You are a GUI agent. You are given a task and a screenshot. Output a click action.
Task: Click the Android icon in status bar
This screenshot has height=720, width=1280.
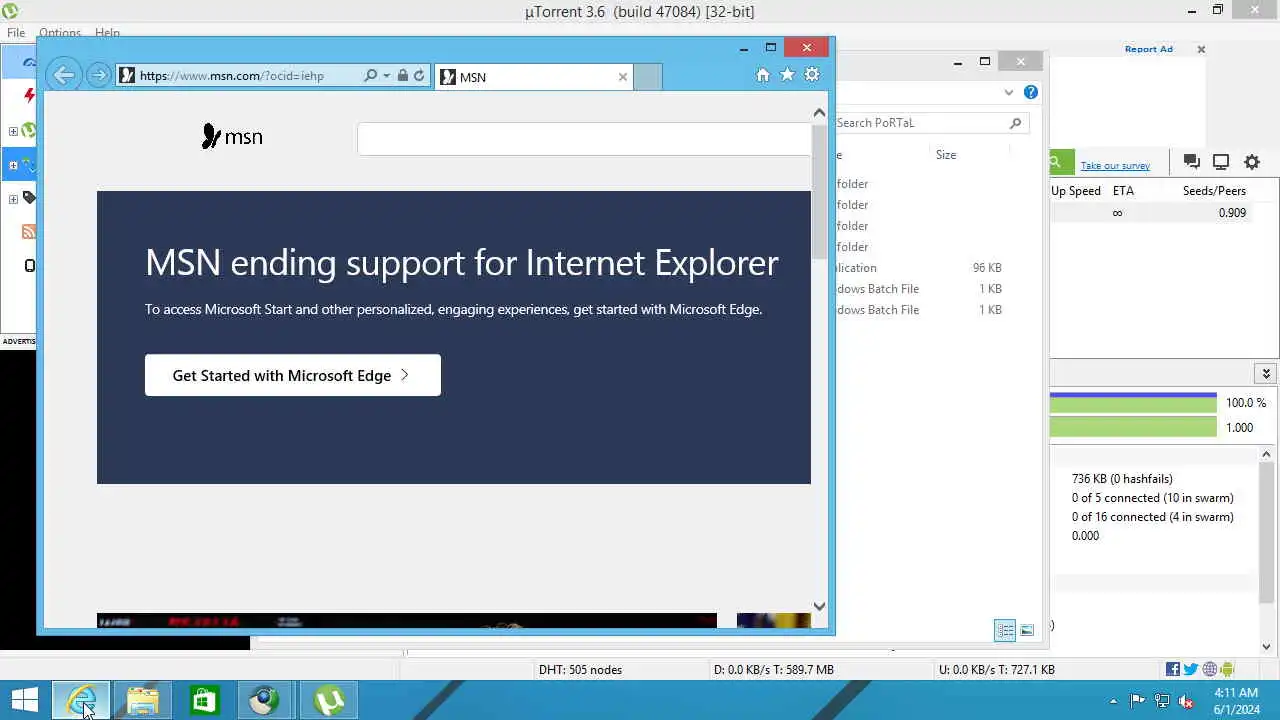[1227, 669]
